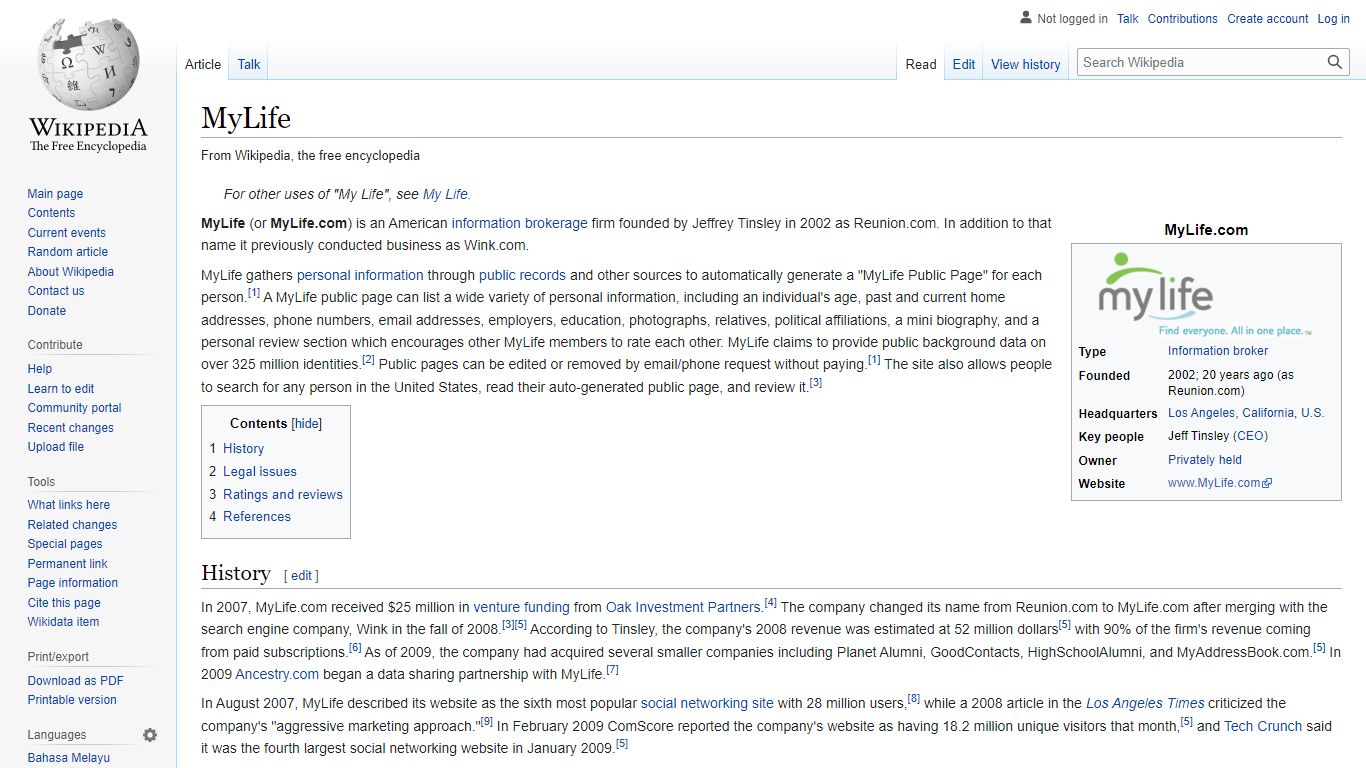This screenshot has height=768, width=1366.
Task: Visit www.MyLife.com external website link
Action: tap(1219, 483)
